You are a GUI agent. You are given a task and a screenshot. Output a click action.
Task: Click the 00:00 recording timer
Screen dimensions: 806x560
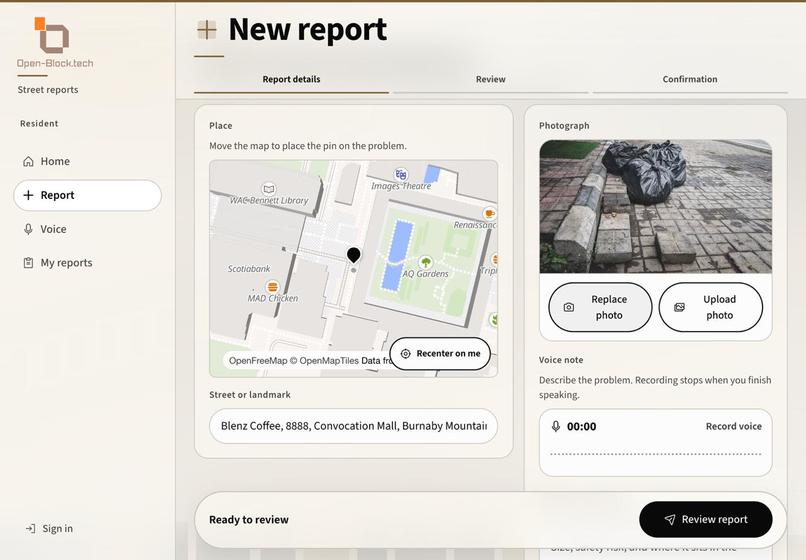tap(581, 427)
